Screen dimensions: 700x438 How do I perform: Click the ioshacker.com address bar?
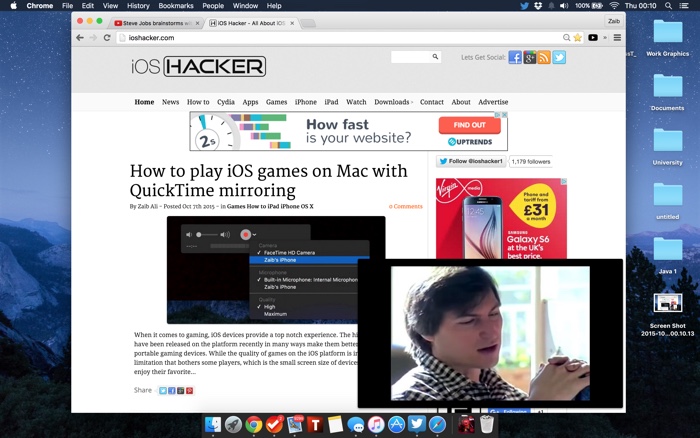click(x=339, y=38)
